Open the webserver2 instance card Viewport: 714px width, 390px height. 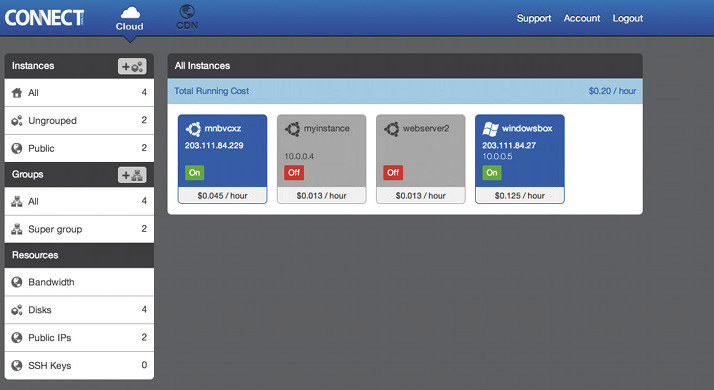point(421,159)
